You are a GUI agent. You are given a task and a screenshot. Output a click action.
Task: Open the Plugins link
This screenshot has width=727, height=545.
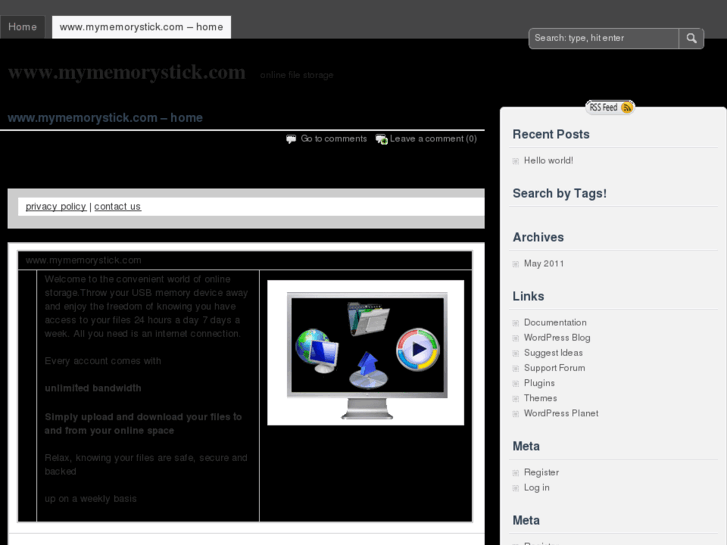[539, 383]
